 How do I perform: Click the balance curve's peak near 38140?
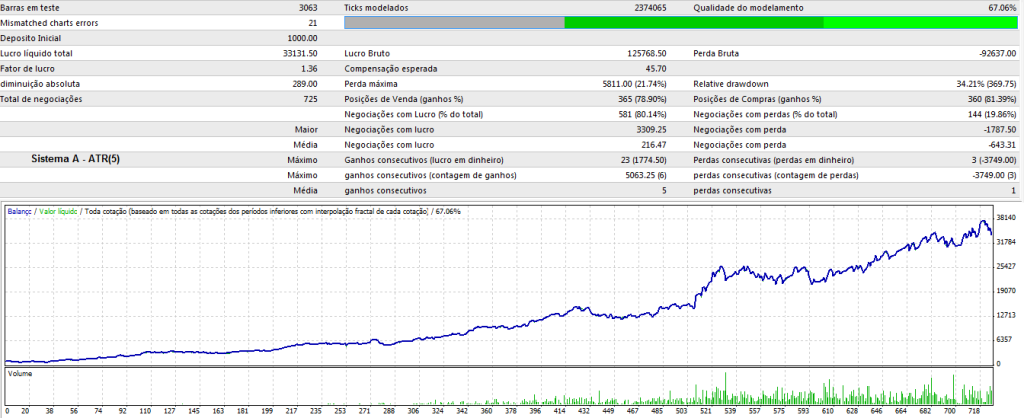click(x=982, y=221)
